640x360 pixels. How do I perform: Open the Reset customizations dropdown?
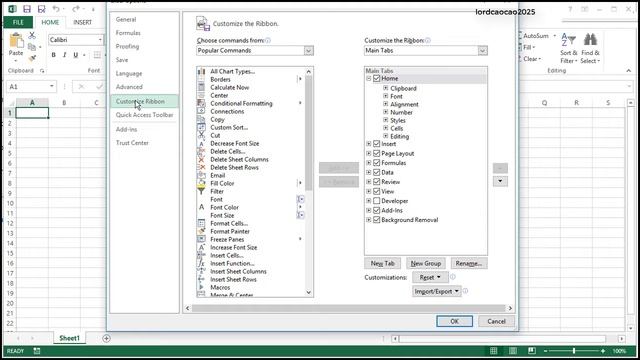tap(430, 277)
